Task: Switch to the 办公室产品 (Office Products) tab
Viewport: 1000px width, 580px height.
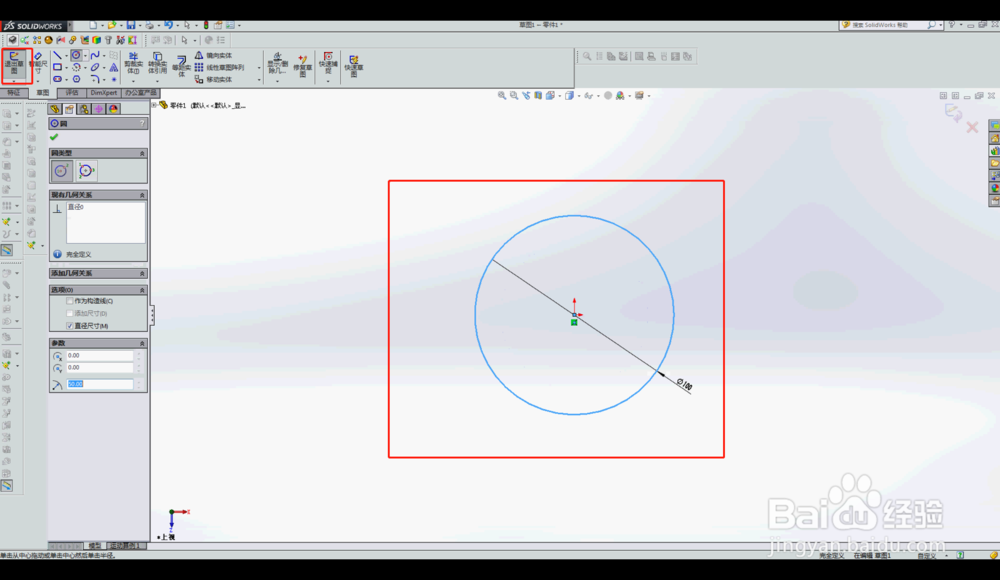Action: click(140, 93)
